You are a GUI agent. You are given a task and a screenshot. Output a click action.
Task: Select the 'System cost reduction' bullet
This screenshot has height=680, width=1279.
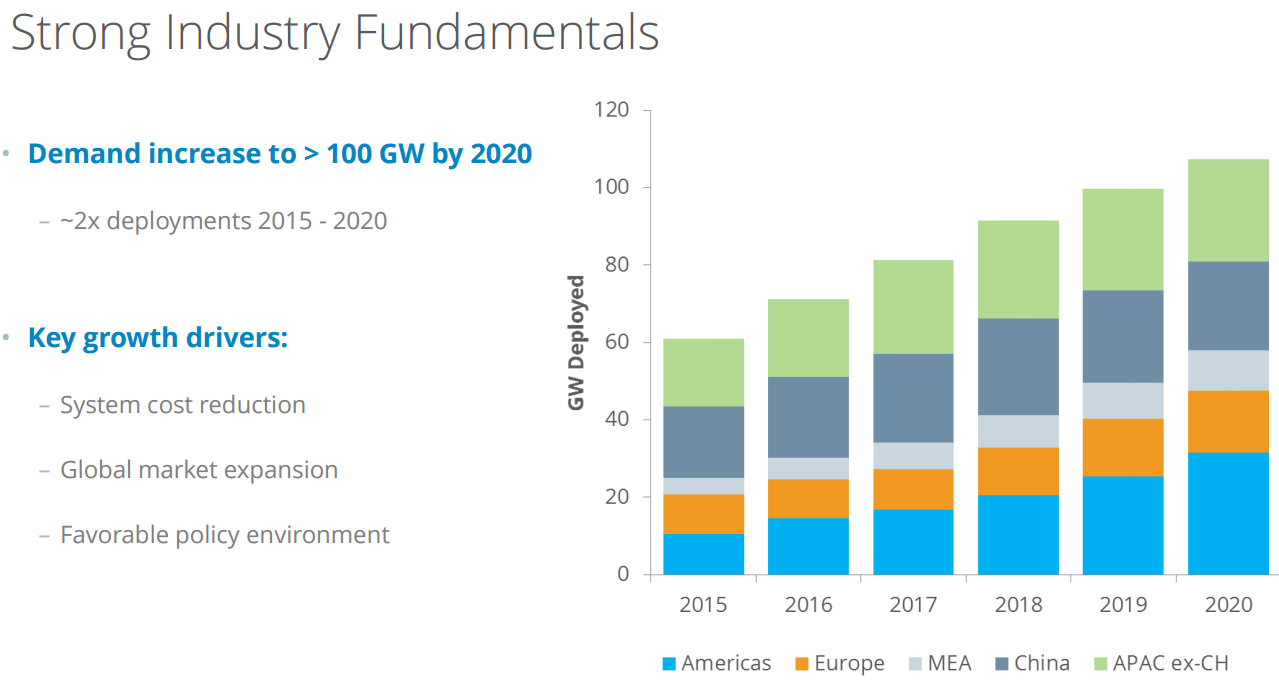183,405
